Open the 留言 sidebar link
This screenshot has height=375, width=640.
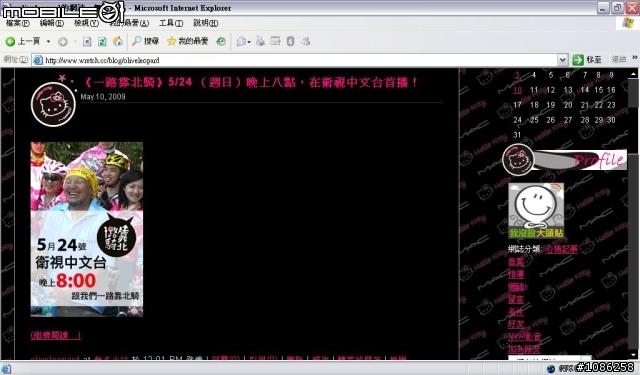[516, 299]
